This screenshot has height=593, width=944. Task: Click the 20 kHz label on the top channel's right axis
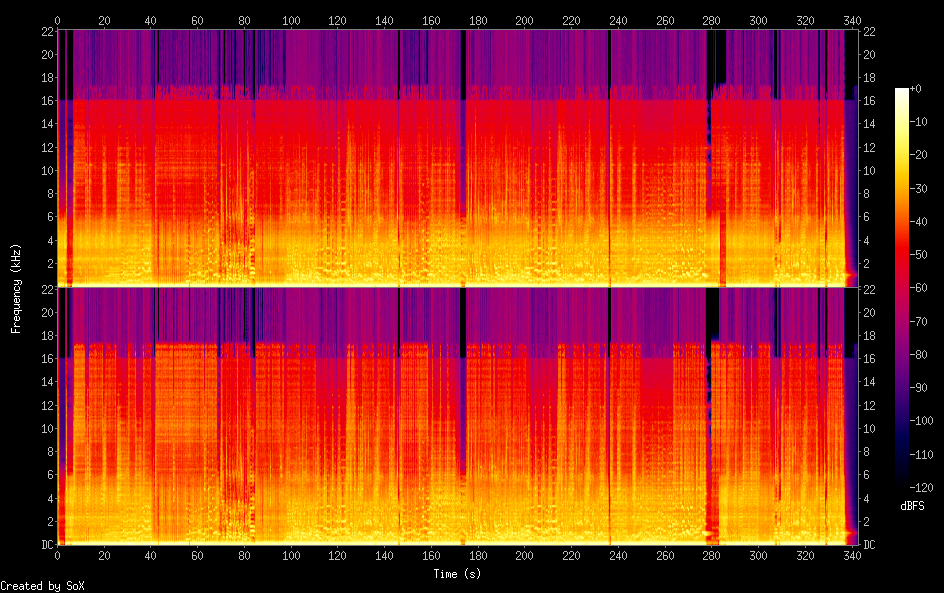point(868,54)
